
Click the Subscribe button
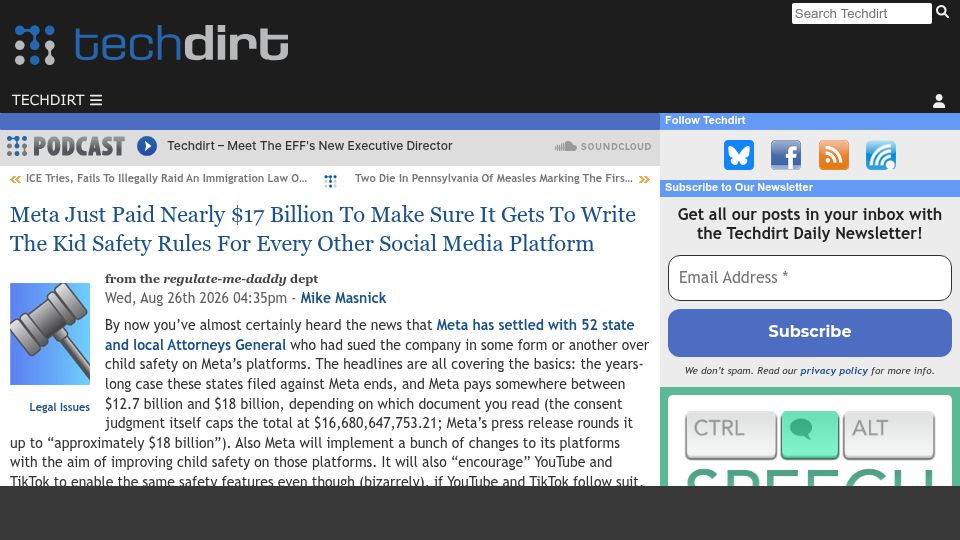(x=809, y=332)
